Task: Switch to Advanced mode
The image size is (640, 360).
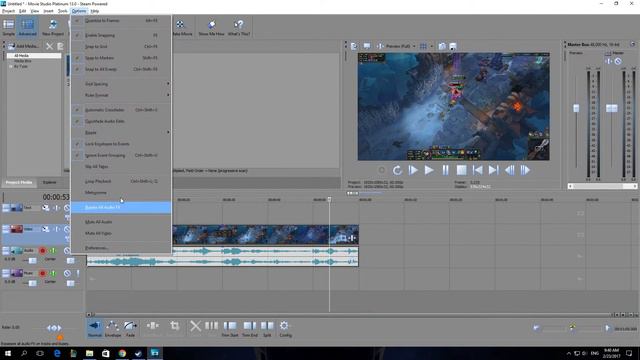Action: pos(28,27)
